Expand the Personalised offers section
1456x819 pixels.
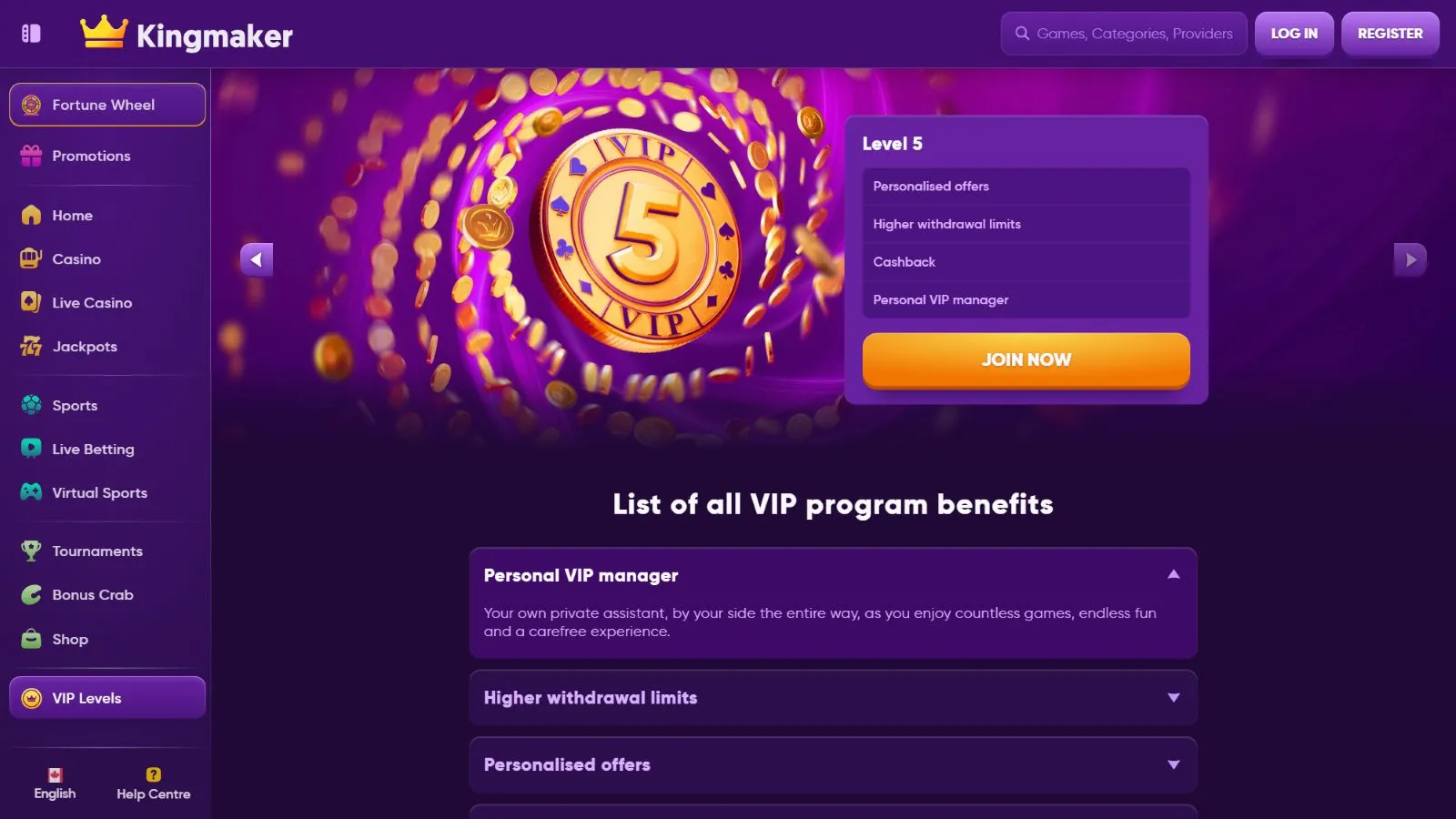pos(1173,765)
